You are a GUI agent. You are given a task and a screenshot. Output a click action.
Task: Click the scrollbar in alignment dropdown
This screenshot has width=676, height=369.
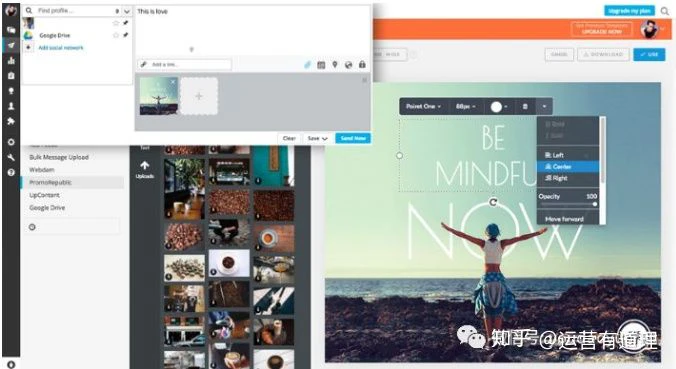[x=603, y=150]
